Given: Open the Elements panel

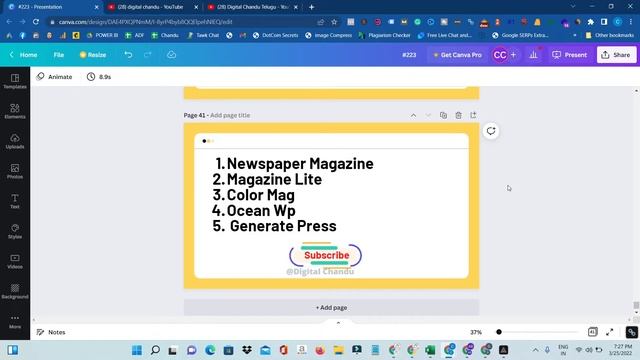Looking at the screenshot, I should point(15,111).
